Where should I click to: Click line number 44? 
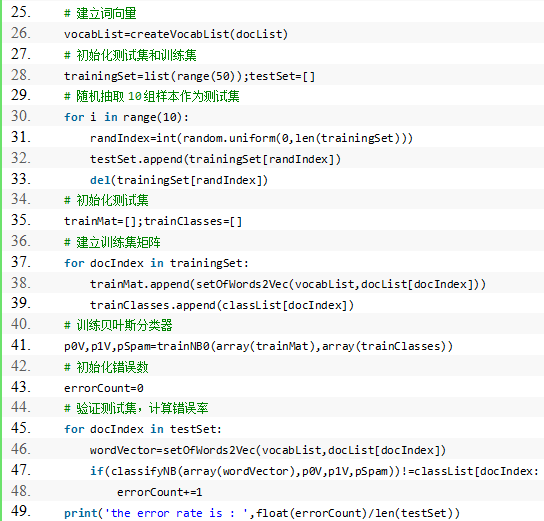21,407
